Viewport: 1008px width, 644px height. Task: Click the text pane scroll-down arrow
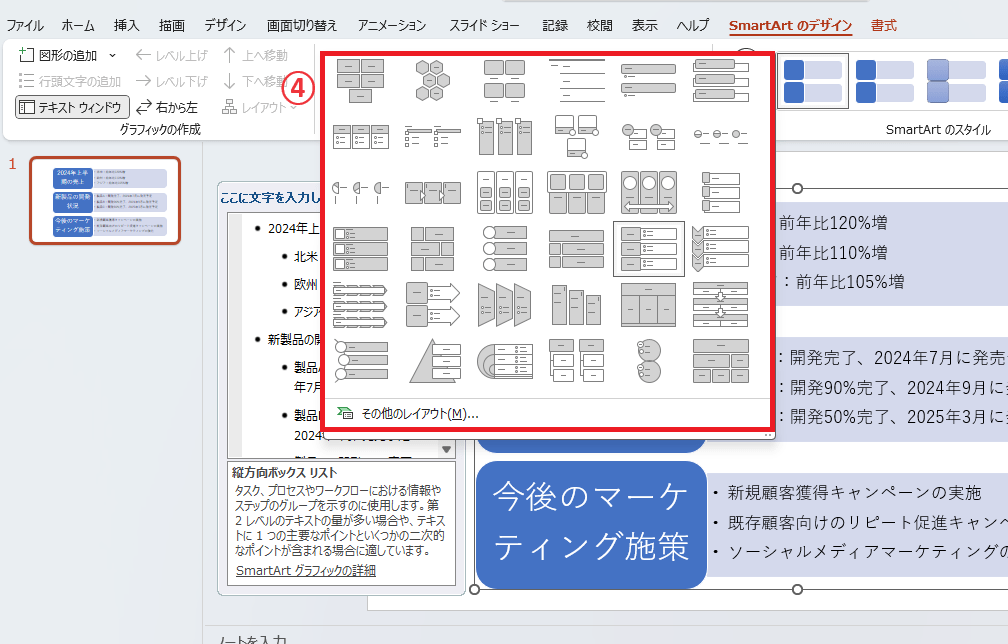tap(446, 449)
